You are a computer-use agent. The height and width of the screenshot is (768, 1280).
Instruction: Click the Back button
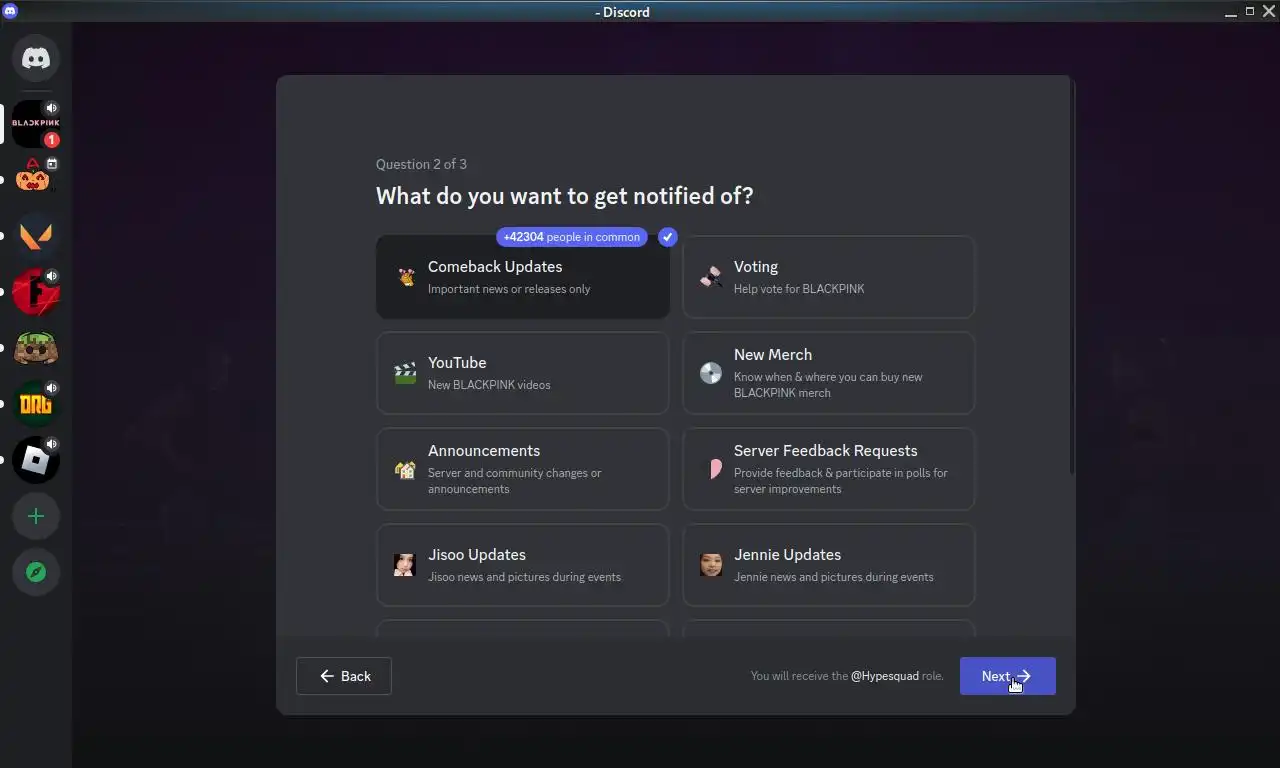click(344, 676)
